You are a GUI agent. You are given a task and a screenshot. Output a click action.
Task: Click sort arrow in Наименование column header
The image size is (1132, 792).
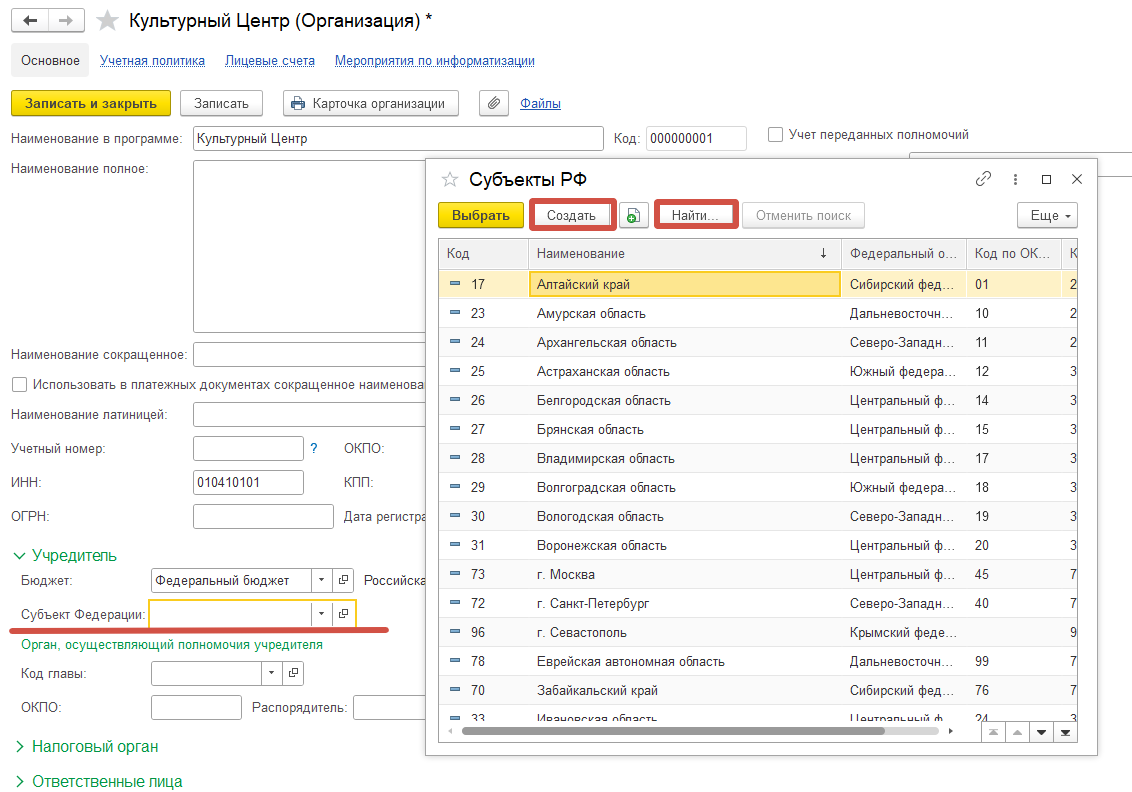coord(823,253)
